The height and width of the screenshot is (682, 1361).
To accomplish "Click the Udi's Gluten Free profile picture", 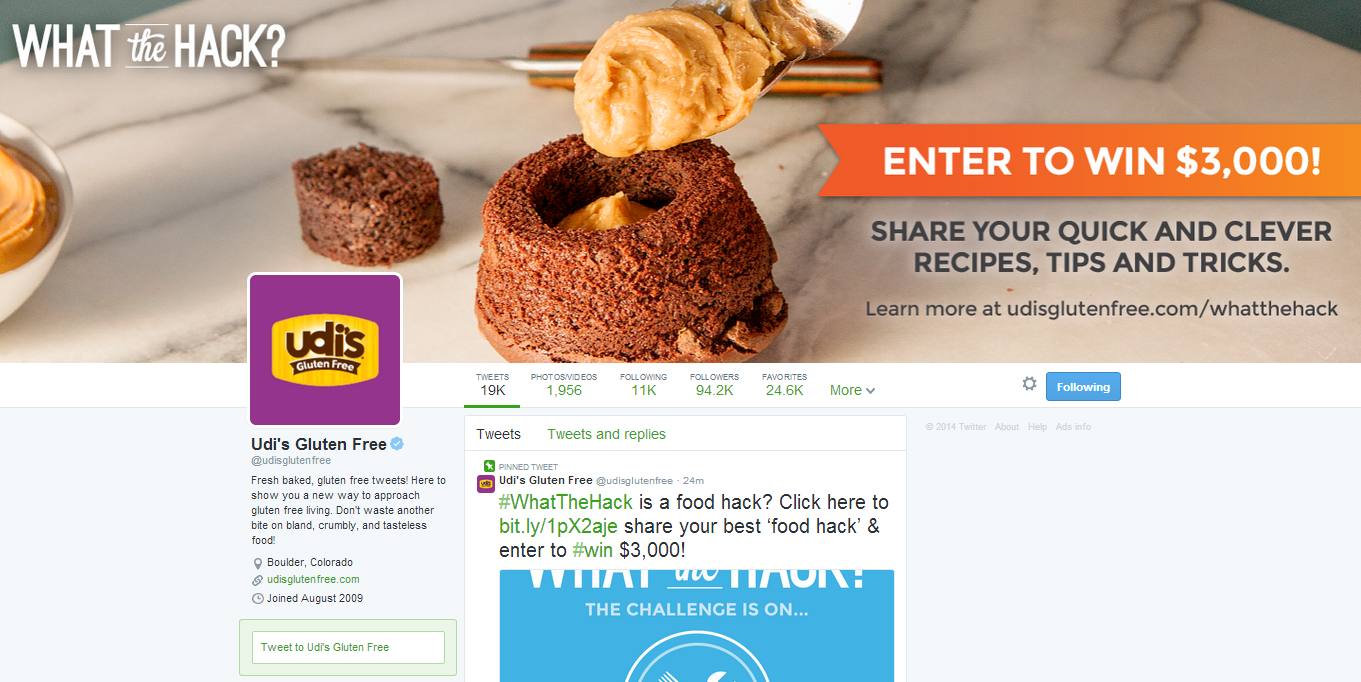I will click(x=325, y=349).
